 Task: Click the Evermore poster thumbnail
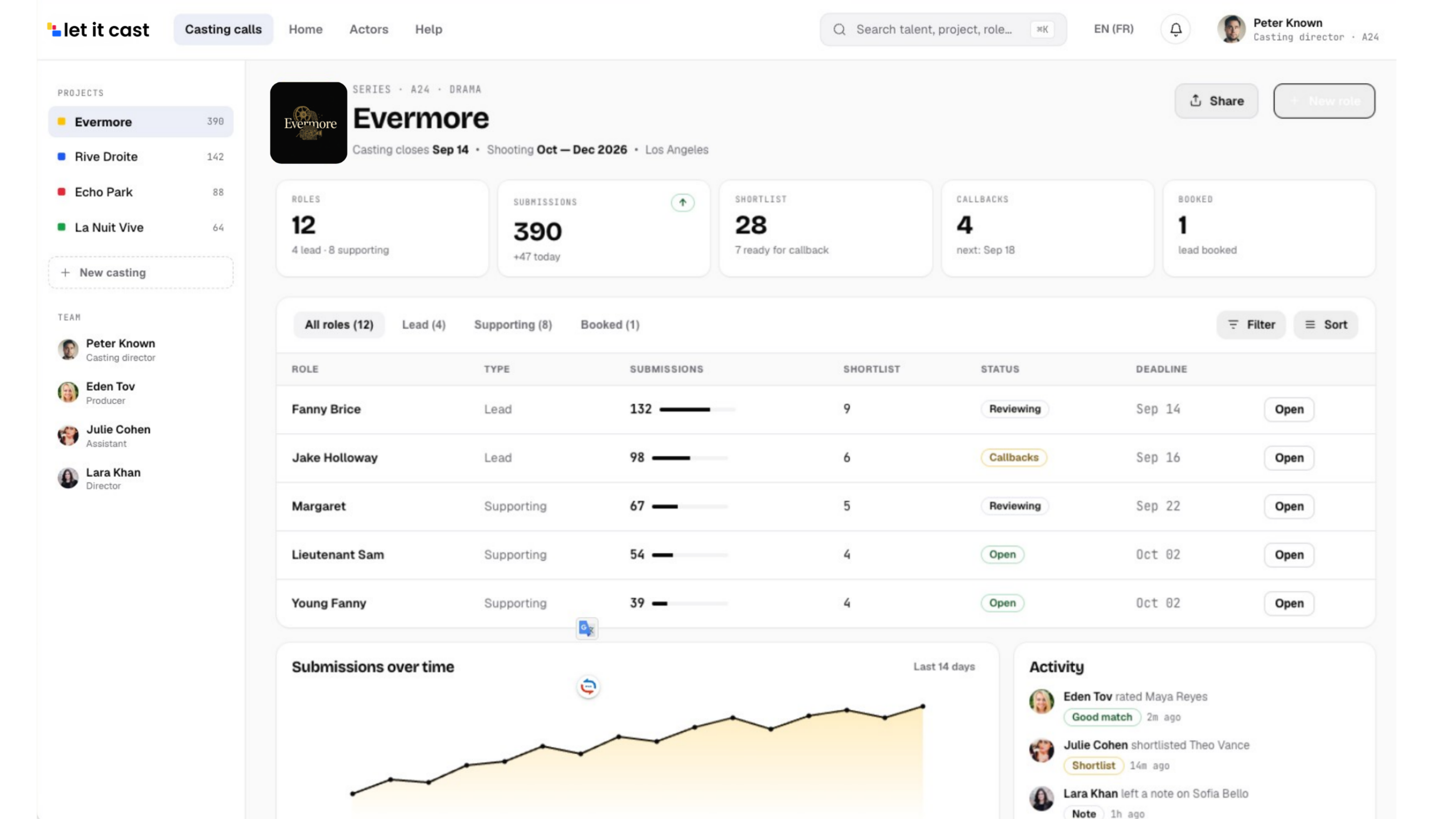point(308,123)
